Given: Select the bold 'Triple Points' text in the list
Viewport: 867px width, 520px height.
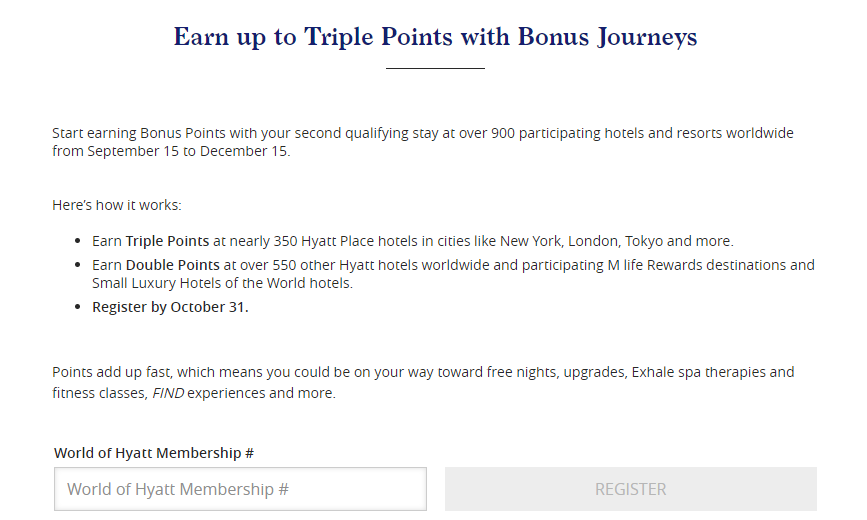Looking at the screenshot, I should (168, 241).
